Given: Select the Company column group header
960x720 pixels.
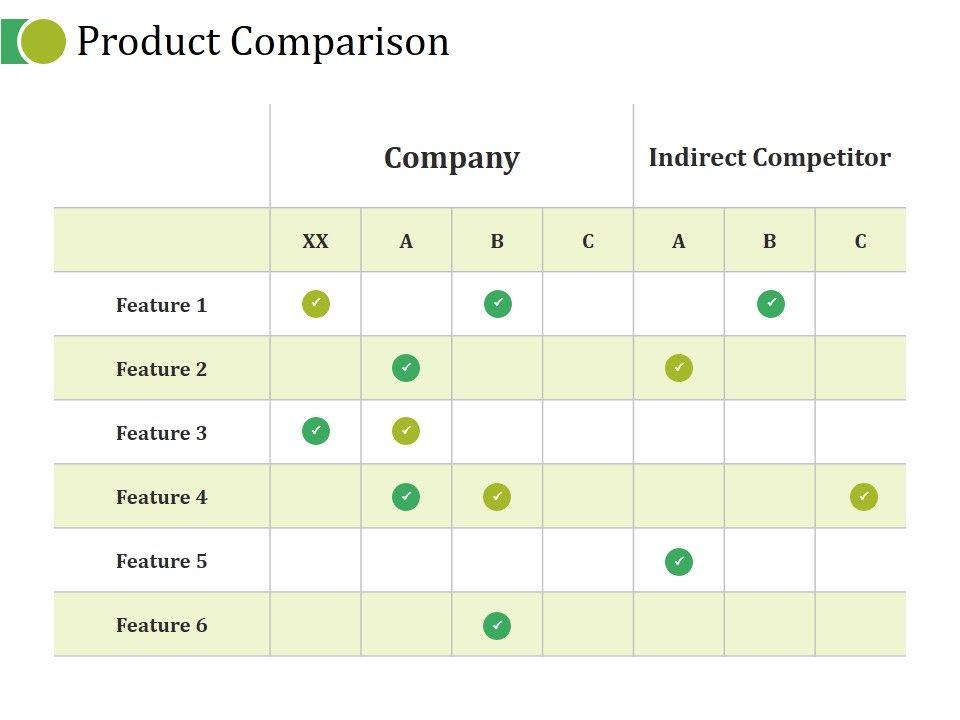Looking at the screenshot, I should (x=452, y=158).
